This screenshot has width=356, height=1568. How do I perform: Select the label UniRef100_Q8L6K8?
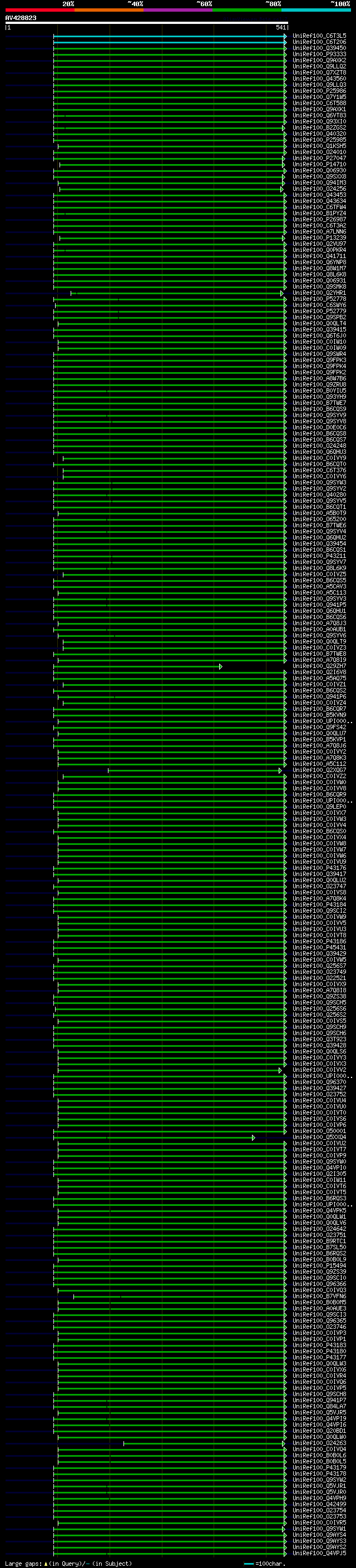[319, 275]
